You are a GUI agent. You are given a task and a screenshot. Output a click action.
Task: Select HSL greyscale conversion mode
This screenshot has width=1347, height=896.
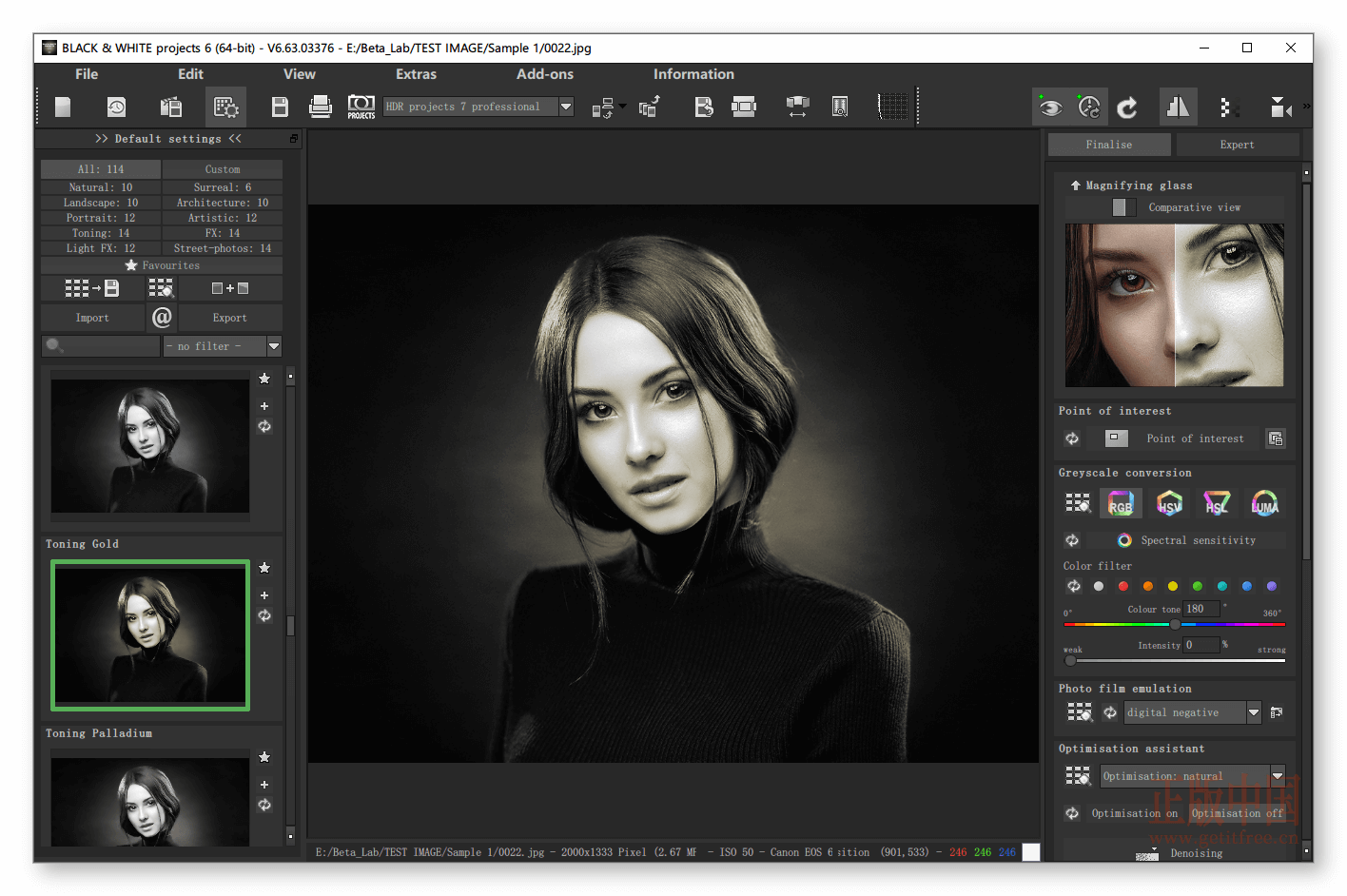(1217, 503)
